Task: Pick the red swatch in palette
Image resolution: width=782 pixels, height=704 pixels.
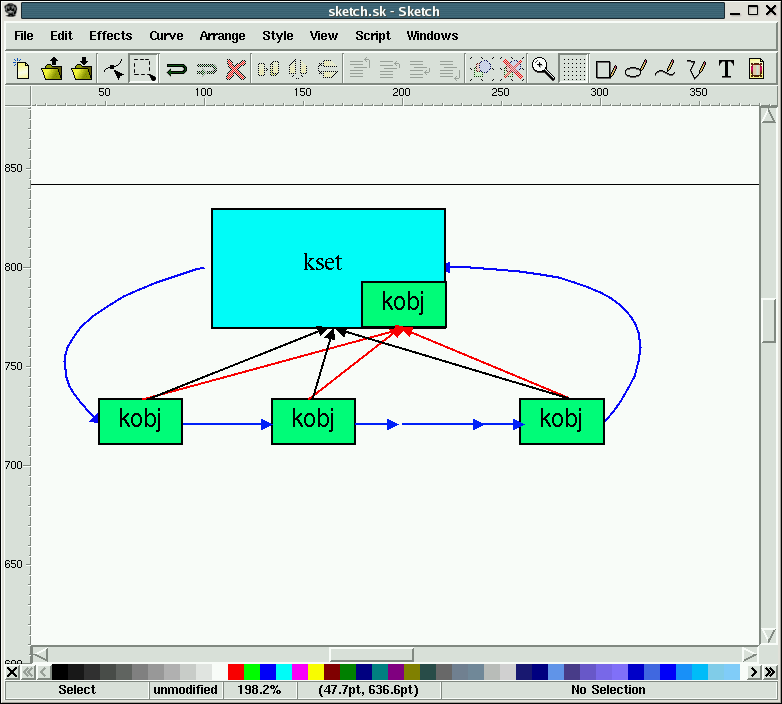Action: coord(236,672)
